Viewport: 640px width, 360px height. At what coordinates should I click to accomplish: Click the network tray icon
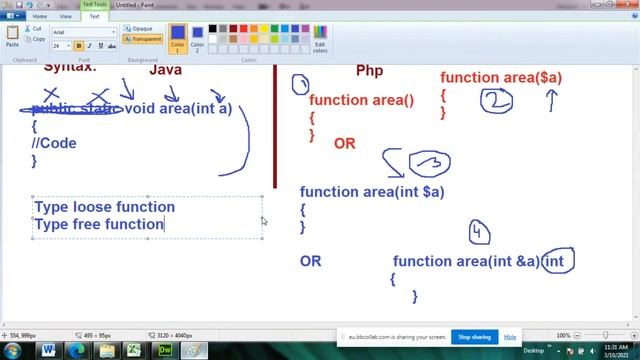pyautogui.click(x=581, y=351)
